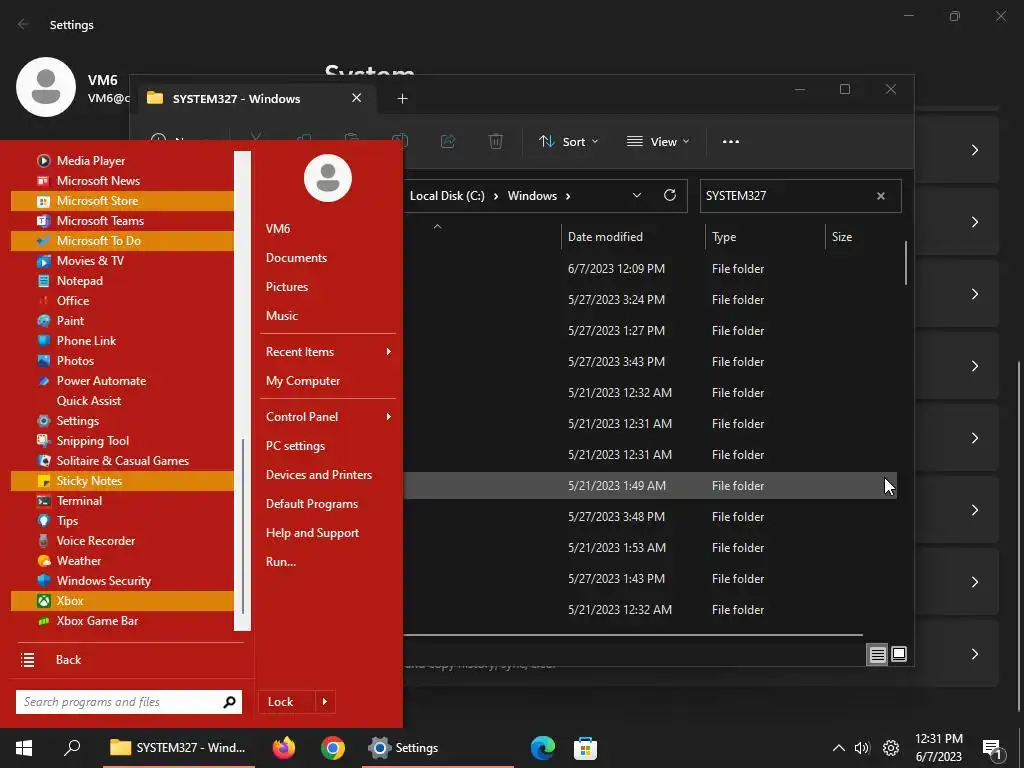Open Sticky Notes app

coord(122,481)
